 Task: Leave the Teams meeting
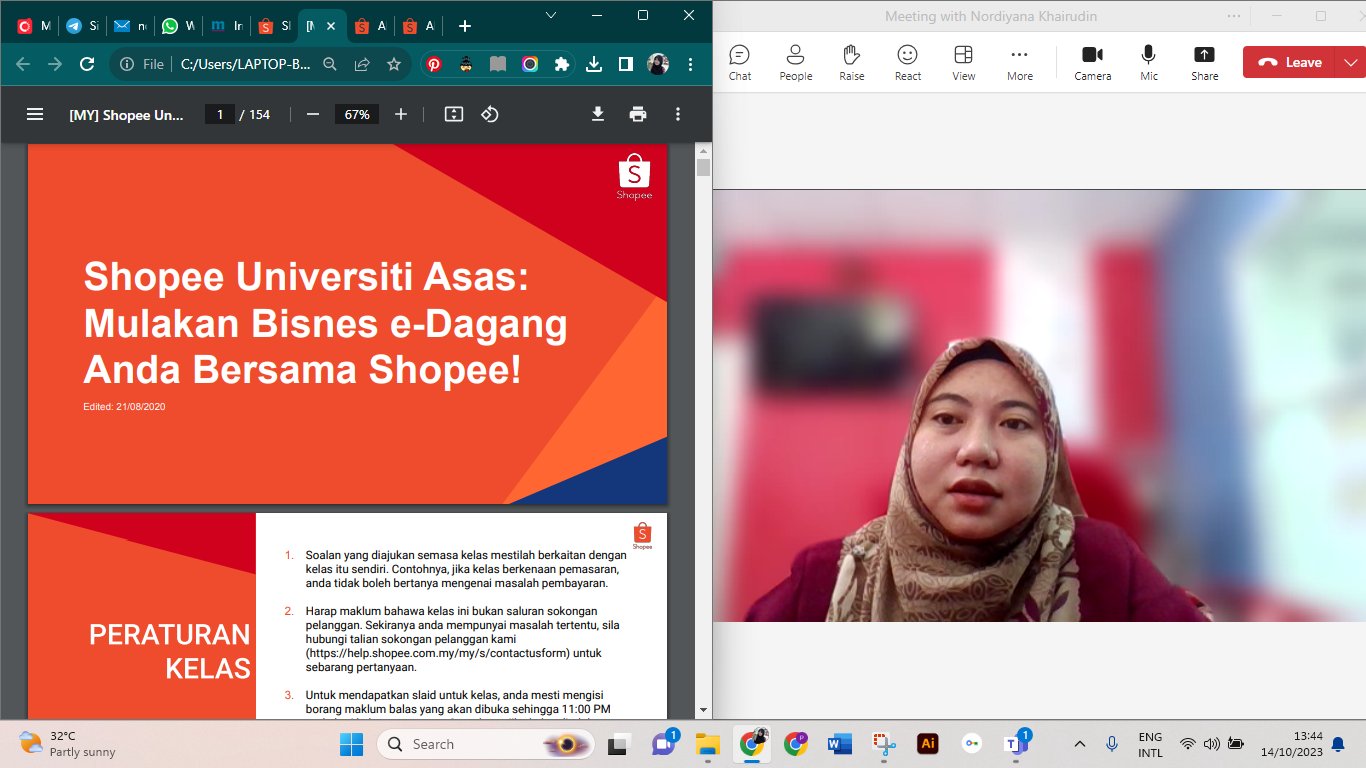[x=1291, y=62]
